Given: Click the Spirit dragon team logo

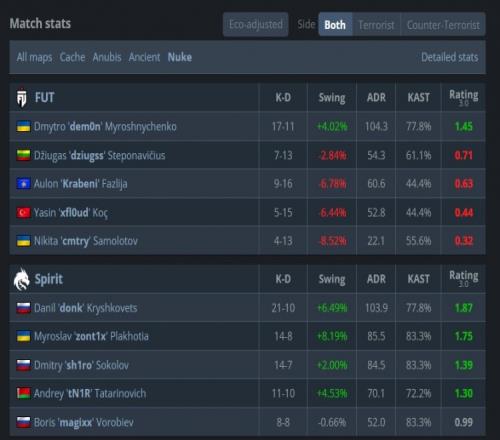Looking at the screenshot, I should point(22,279).
